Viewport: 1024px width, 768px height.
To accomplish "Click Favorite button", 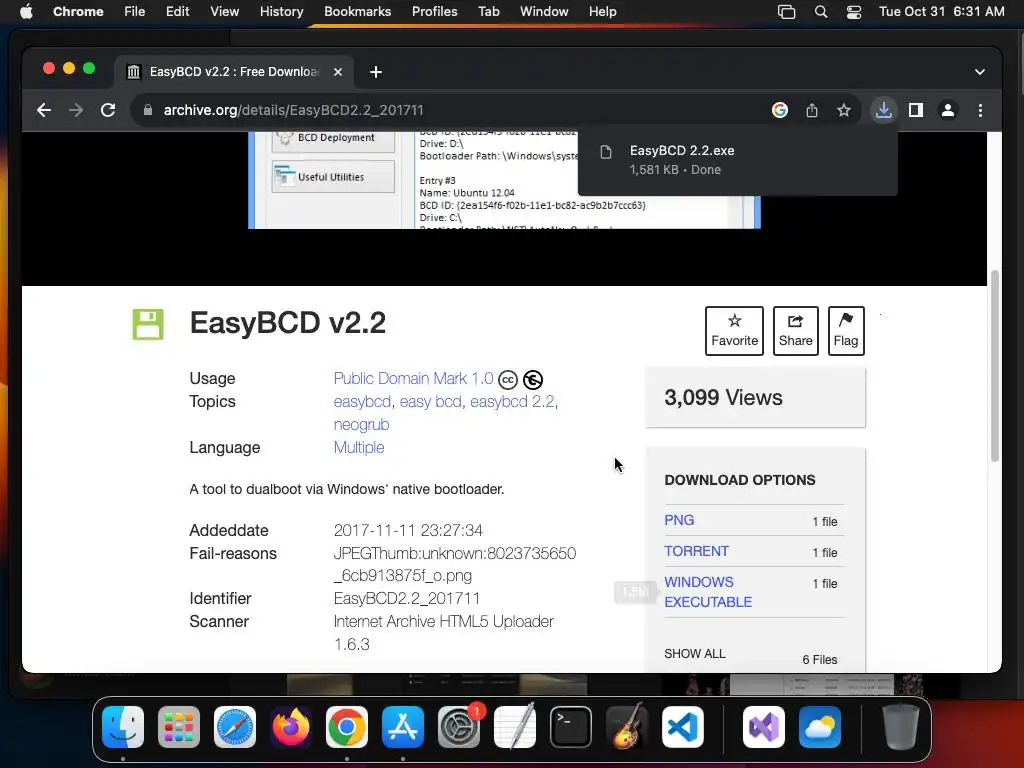I will [x=734, y=330].
